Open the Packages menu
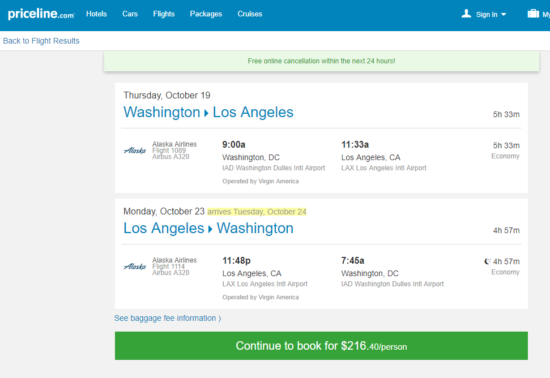This screenshot has height=378, width=550. tap(206, 14)
